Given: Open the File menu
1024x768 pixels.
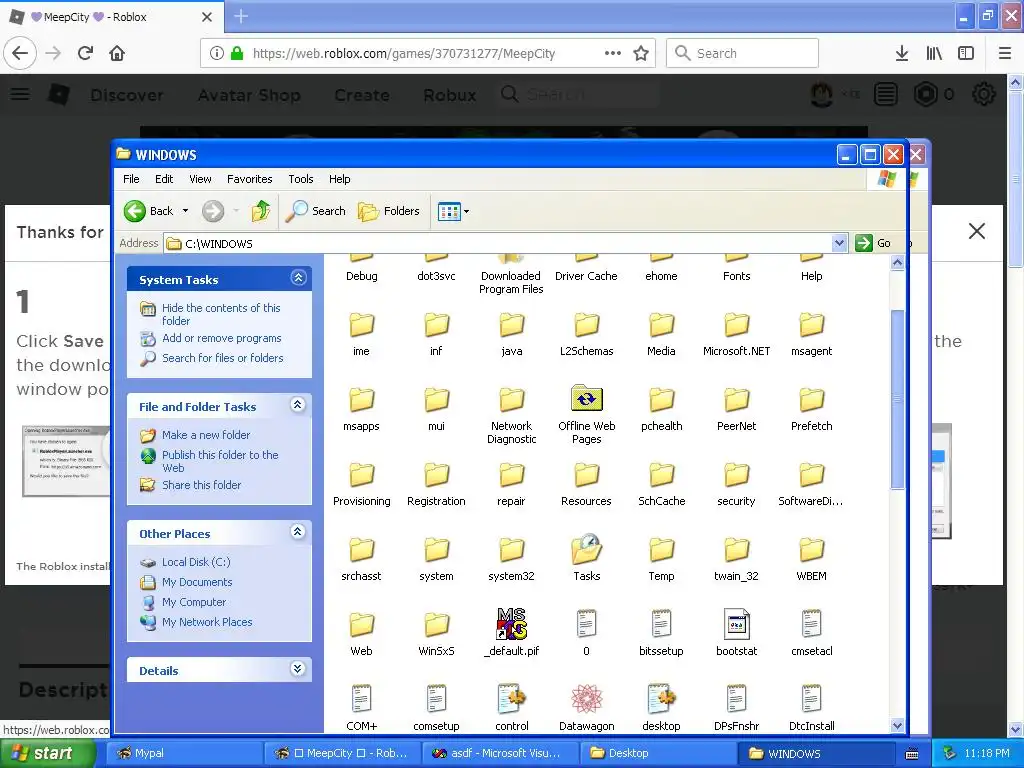Looking at the screenshot, I should point(131,179).
